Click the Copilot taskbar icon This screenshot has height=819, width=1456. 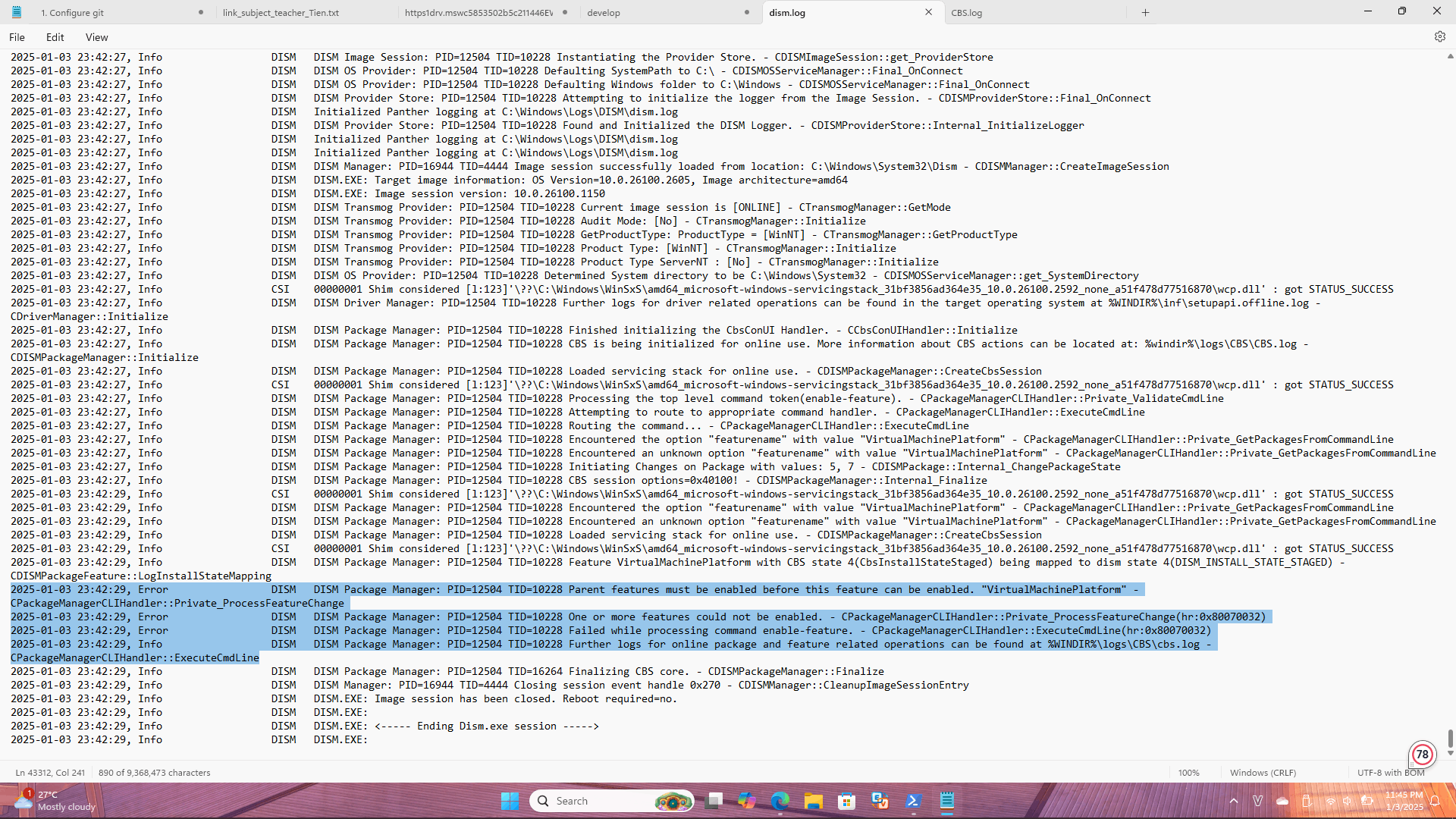[x=747, y=801]
